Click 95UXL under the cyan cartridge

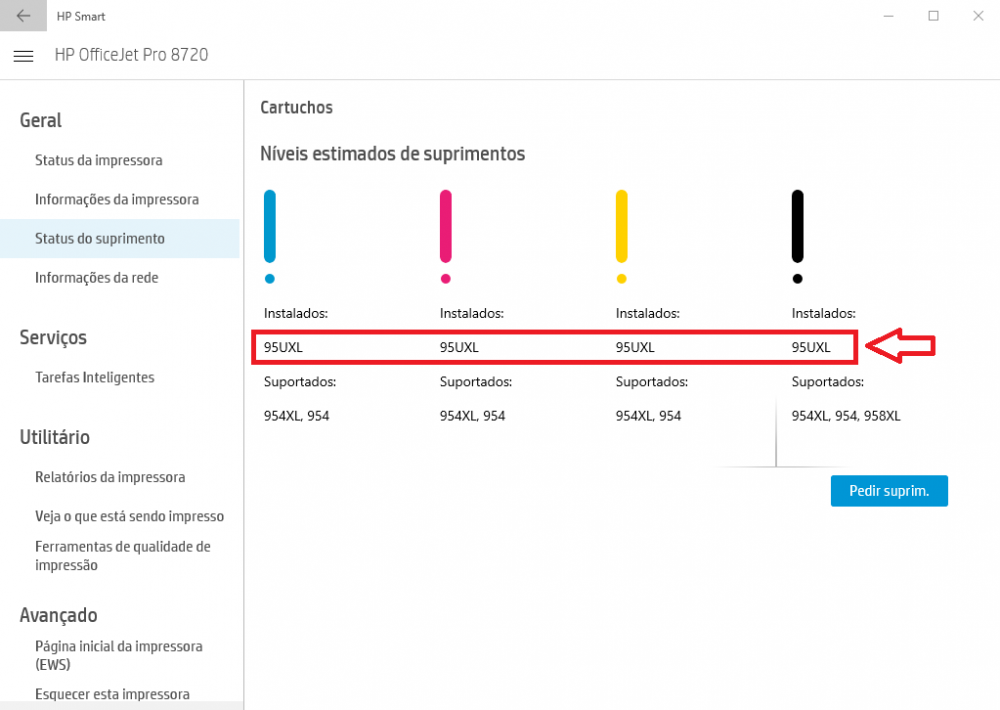[283, 347]
